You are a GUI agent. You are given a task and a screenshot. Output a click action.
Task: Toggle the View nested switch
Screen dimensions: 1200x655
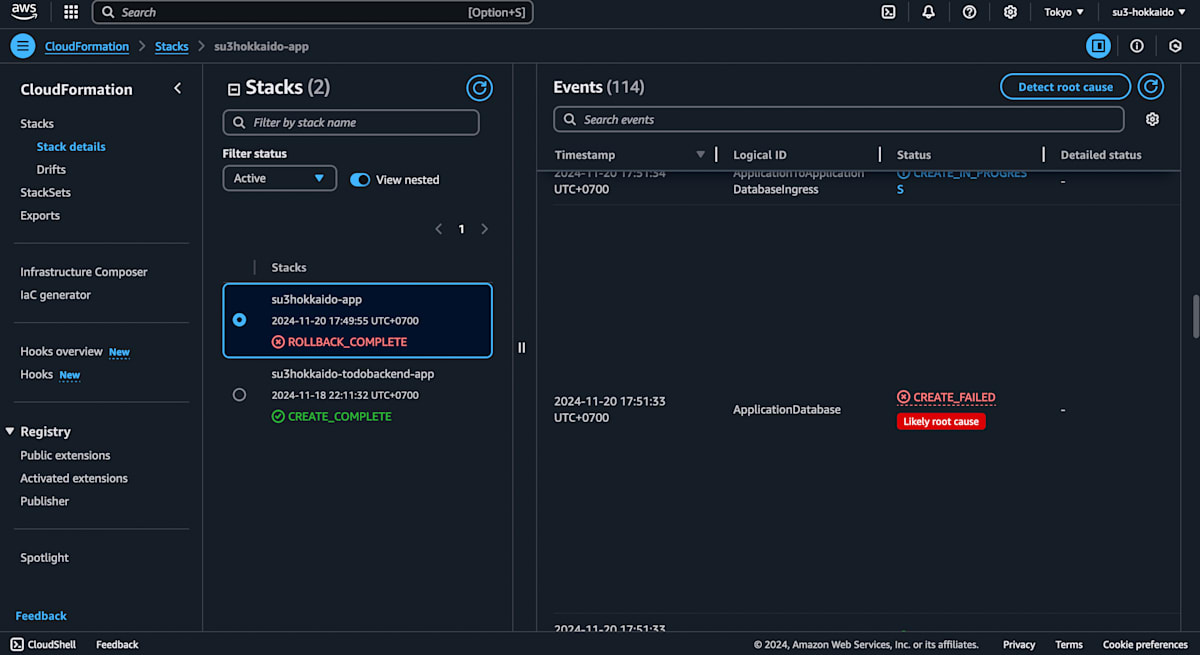[x=360, y=179]
